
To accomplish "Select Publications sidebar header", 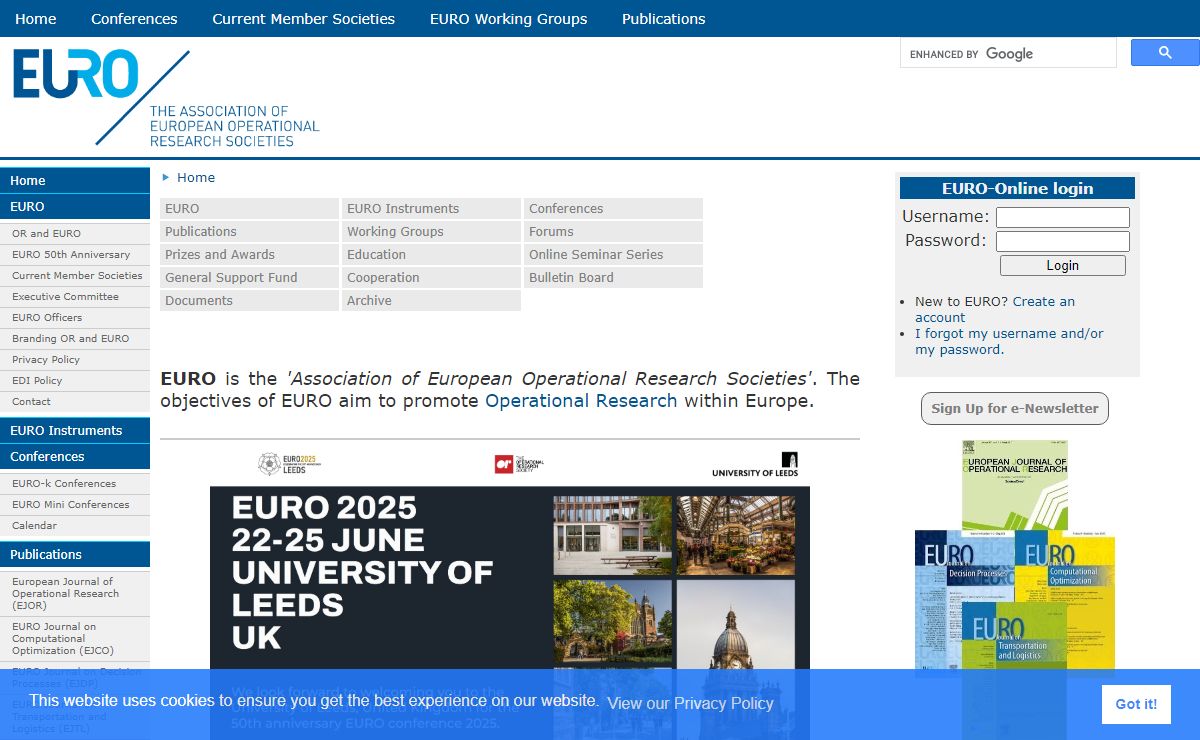I will pos(75,554).
